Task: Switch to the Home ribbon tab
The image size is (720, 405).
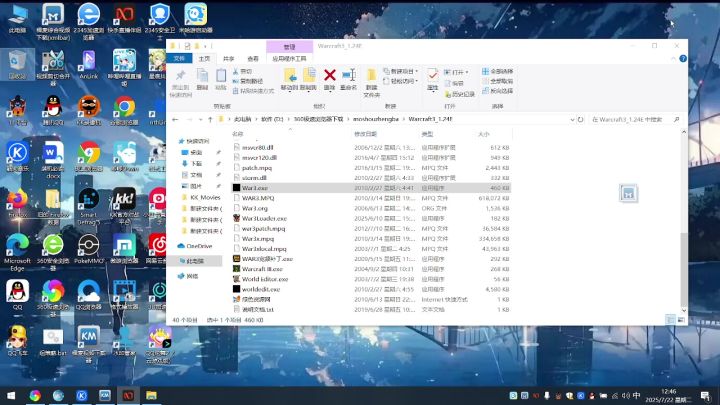Action: [x=204, y=58]
